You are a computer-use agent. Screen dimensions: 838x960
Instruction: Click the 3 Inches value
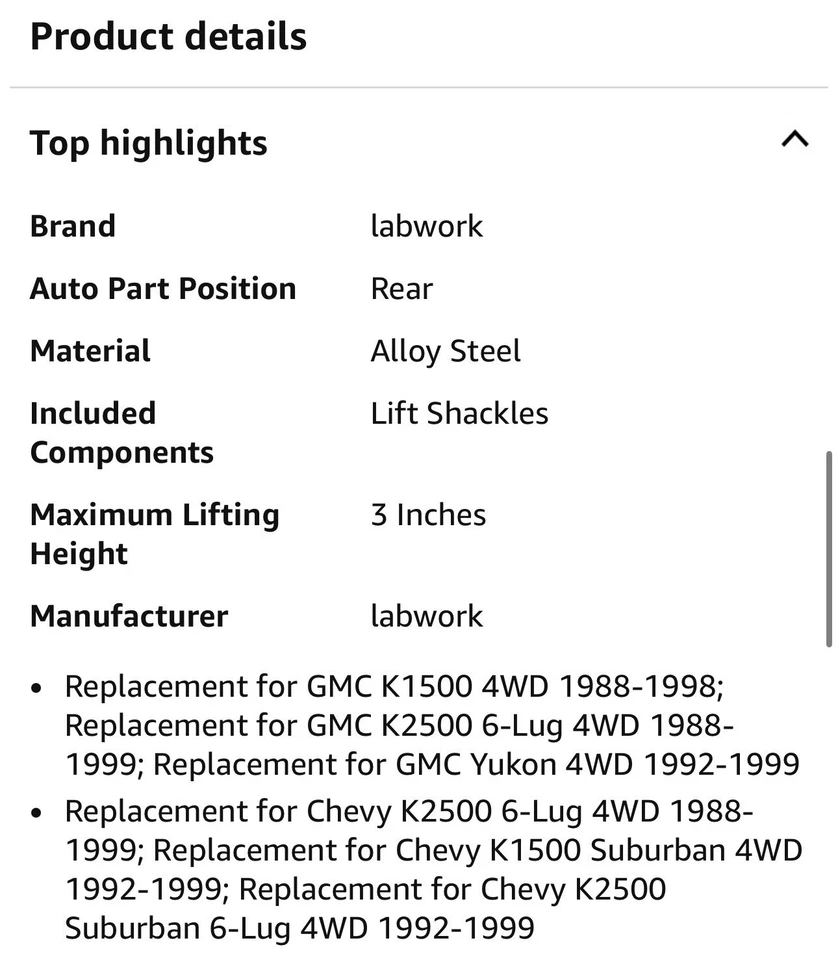tap(428, 515)
